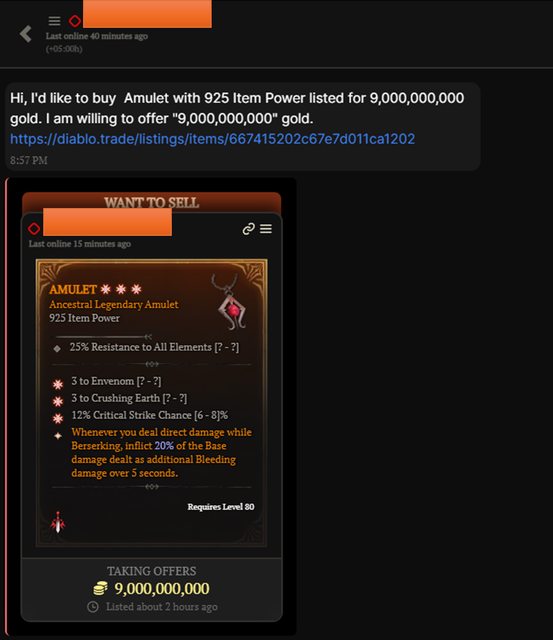The width and height of the screenshot is (553, 640).
Task: Click the red diamond icon on listing card
Action: click(x=34, y=229)
